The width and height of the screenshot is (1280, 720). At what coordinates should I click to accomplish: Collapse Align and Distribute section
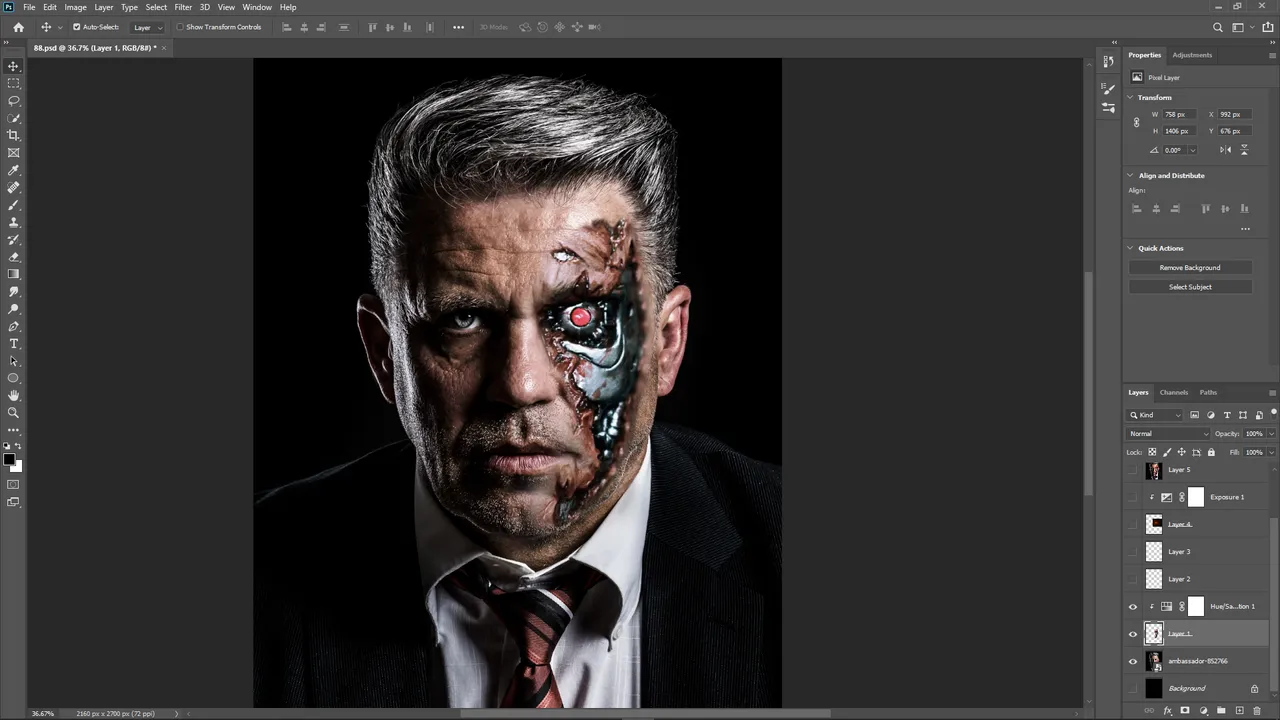pos(1130,176)
